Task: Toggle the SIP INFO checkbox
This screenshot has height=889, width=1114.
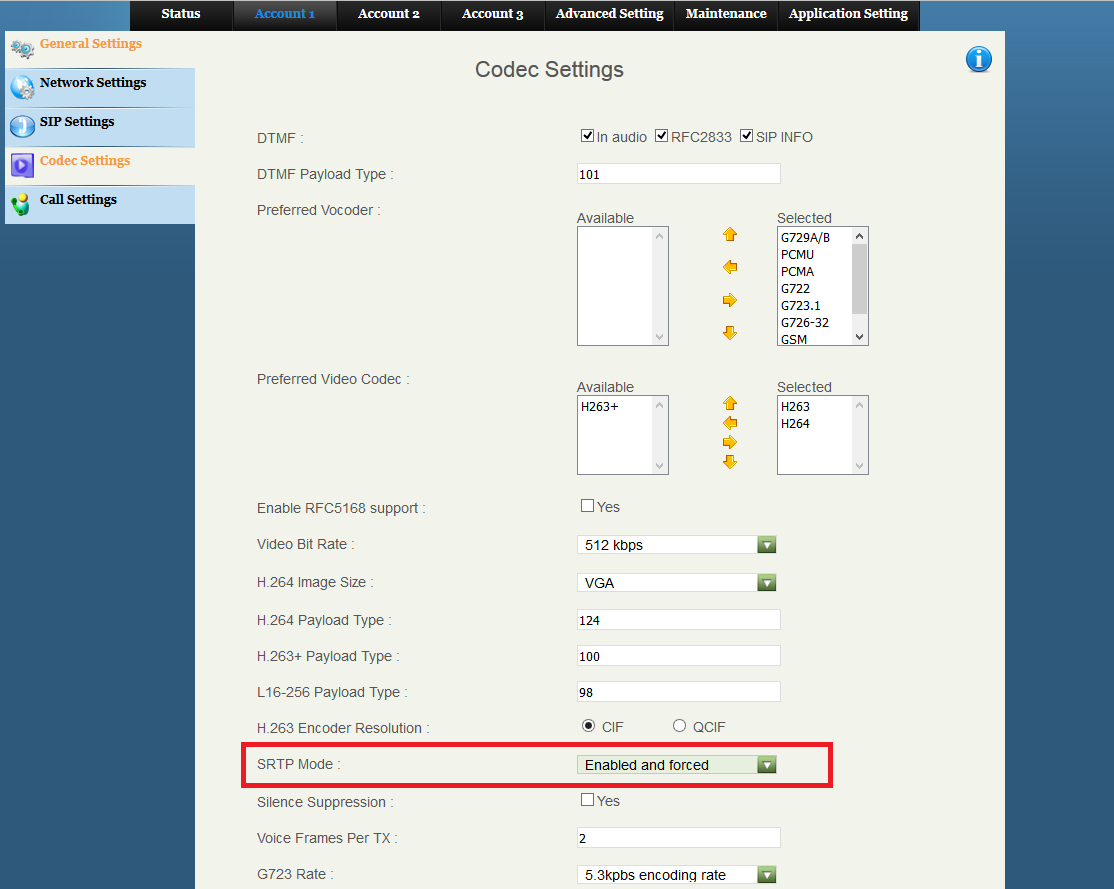Action: (746, 136)
